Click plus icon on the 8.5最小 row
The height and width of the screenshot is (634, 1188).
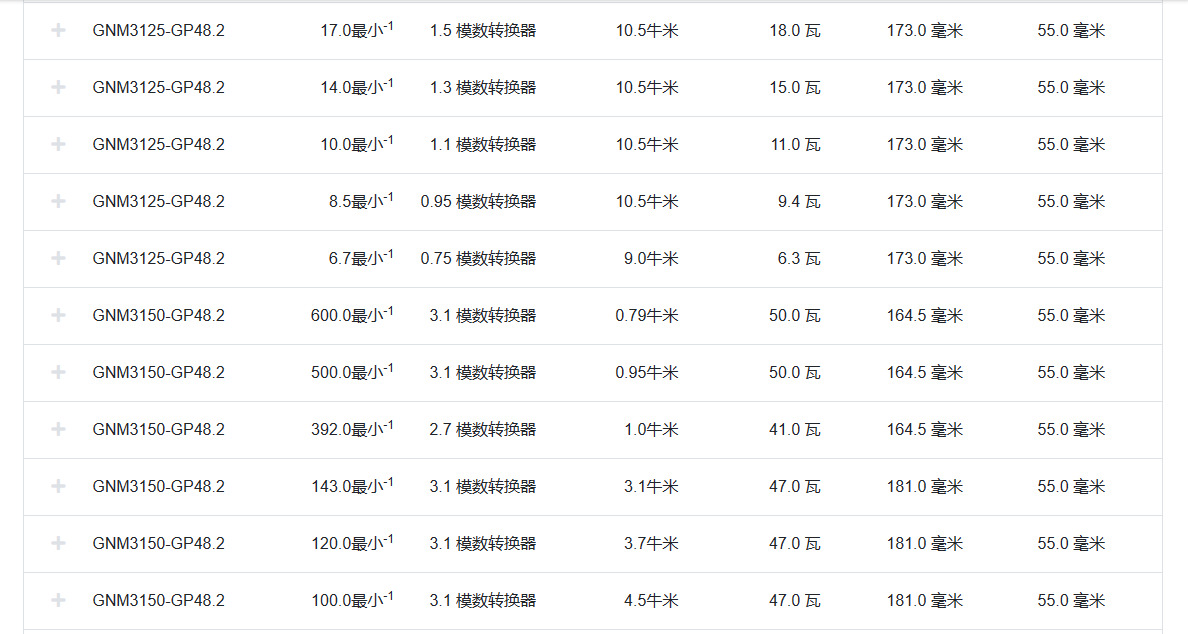point(58,201)
